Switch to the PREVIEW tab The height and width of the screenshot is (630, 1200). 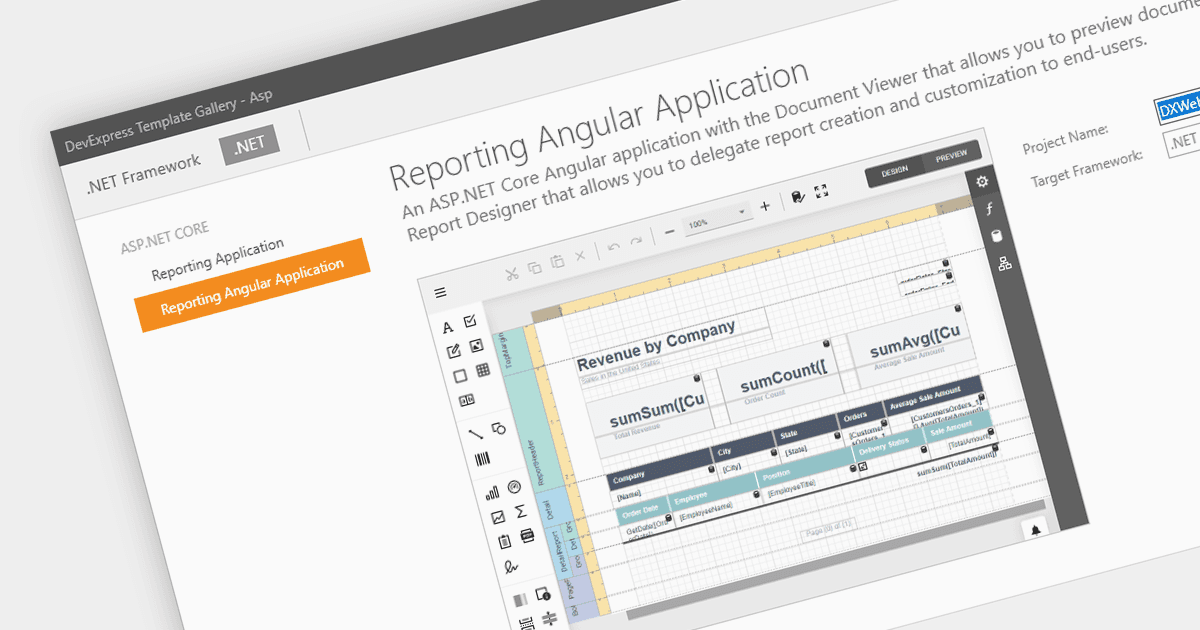click(951, 157)
